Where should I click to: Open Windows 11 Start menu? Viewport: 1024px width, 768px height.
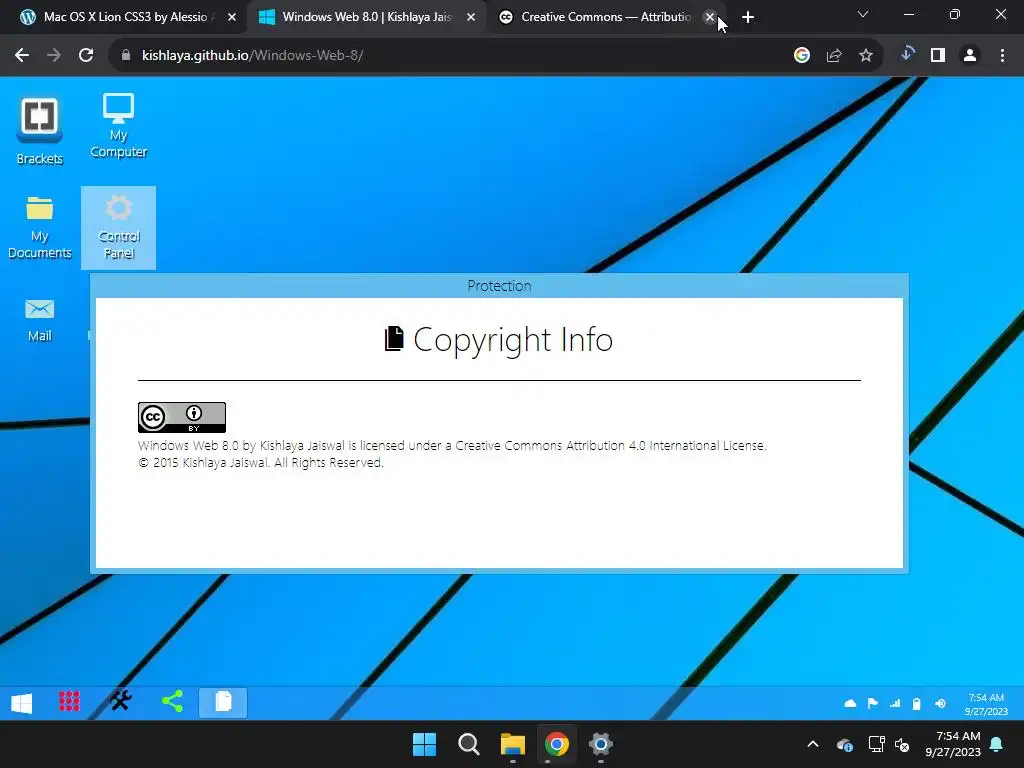pos(424,744)
